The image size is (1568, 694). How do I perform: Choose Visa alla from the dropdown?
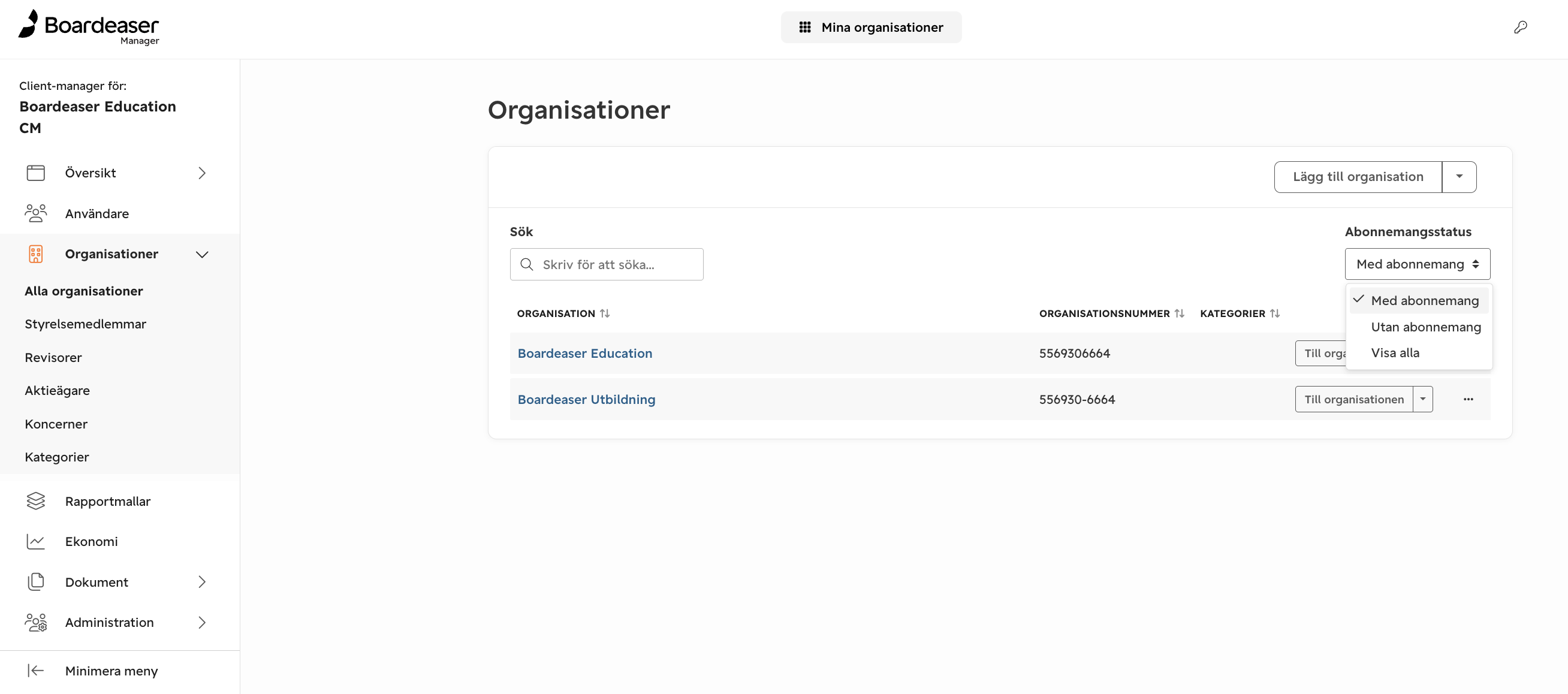(1418, 352)
